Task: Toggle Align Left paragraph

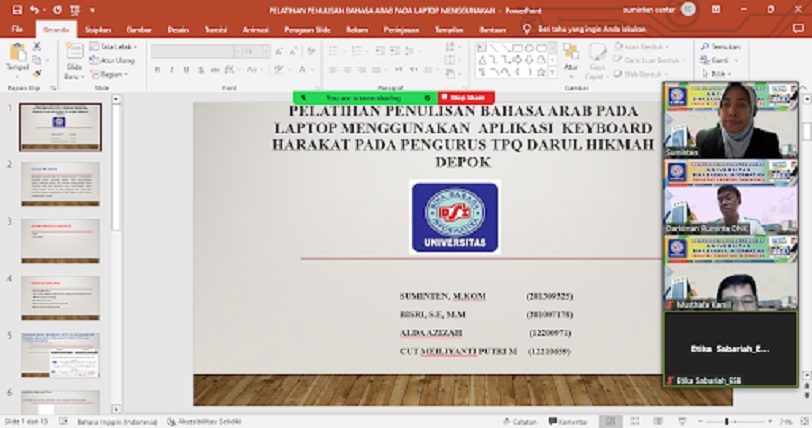Action: (333, 70)
